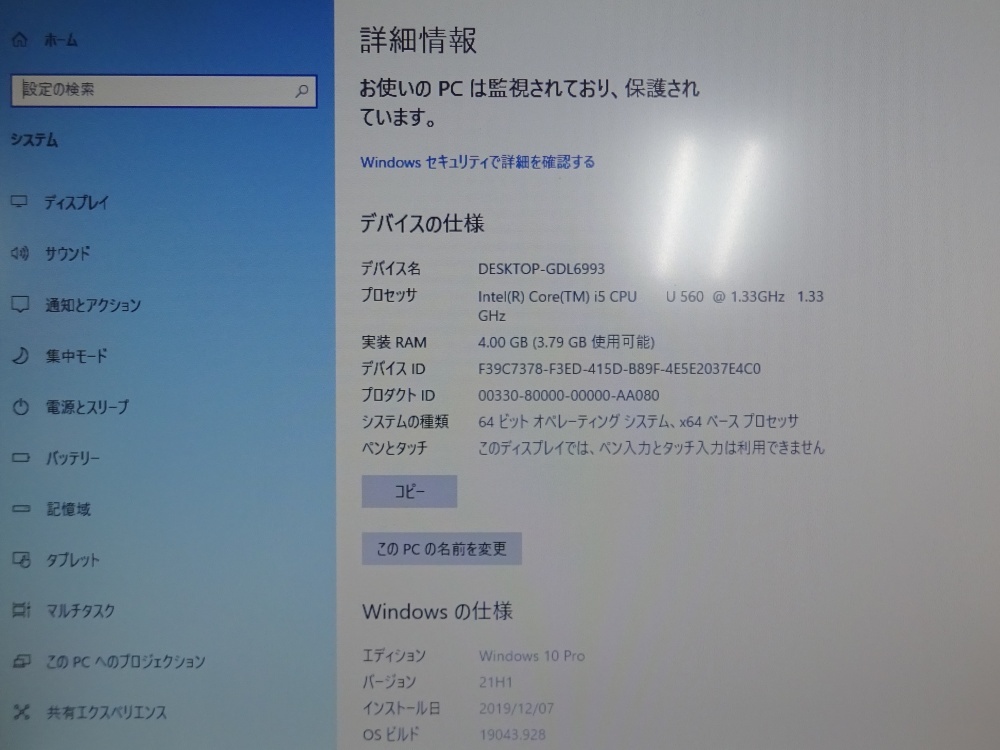The image size is (1000, 750).
Task: Select the ディスプレイ (Display) icon
Action: click(17, 201)
